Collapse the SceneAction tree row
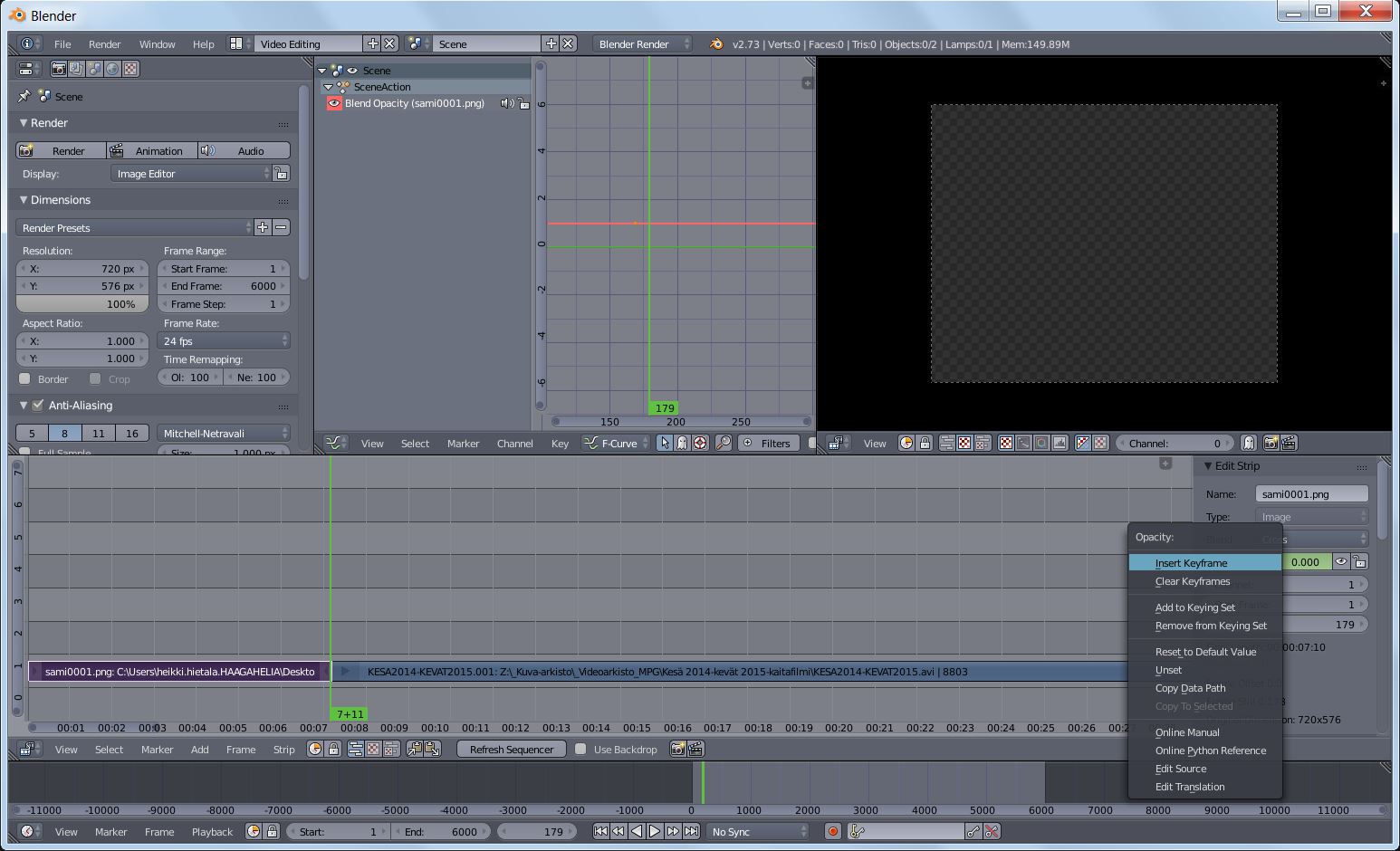The height and width of the screenshot is (851, 1400). pos(329,87)
